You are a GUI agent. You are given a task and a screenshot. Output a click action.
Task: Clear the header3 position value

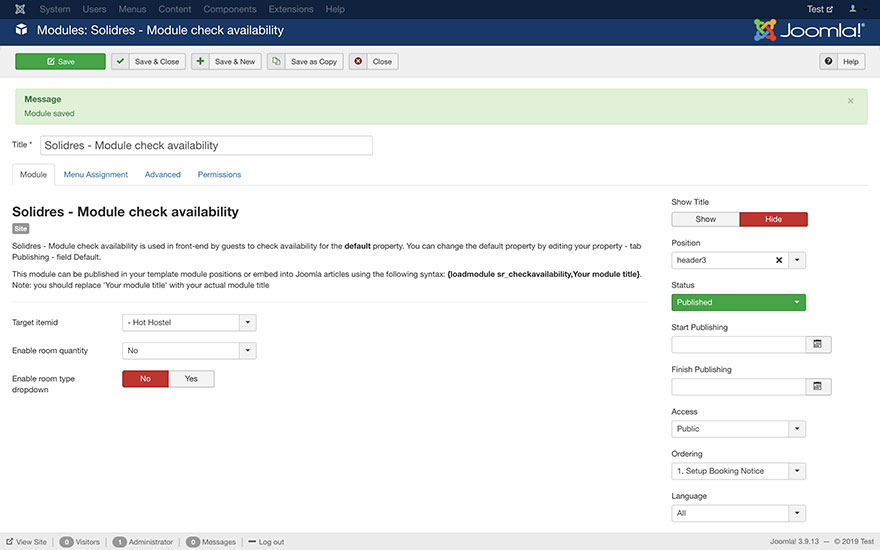click(779, 260)
